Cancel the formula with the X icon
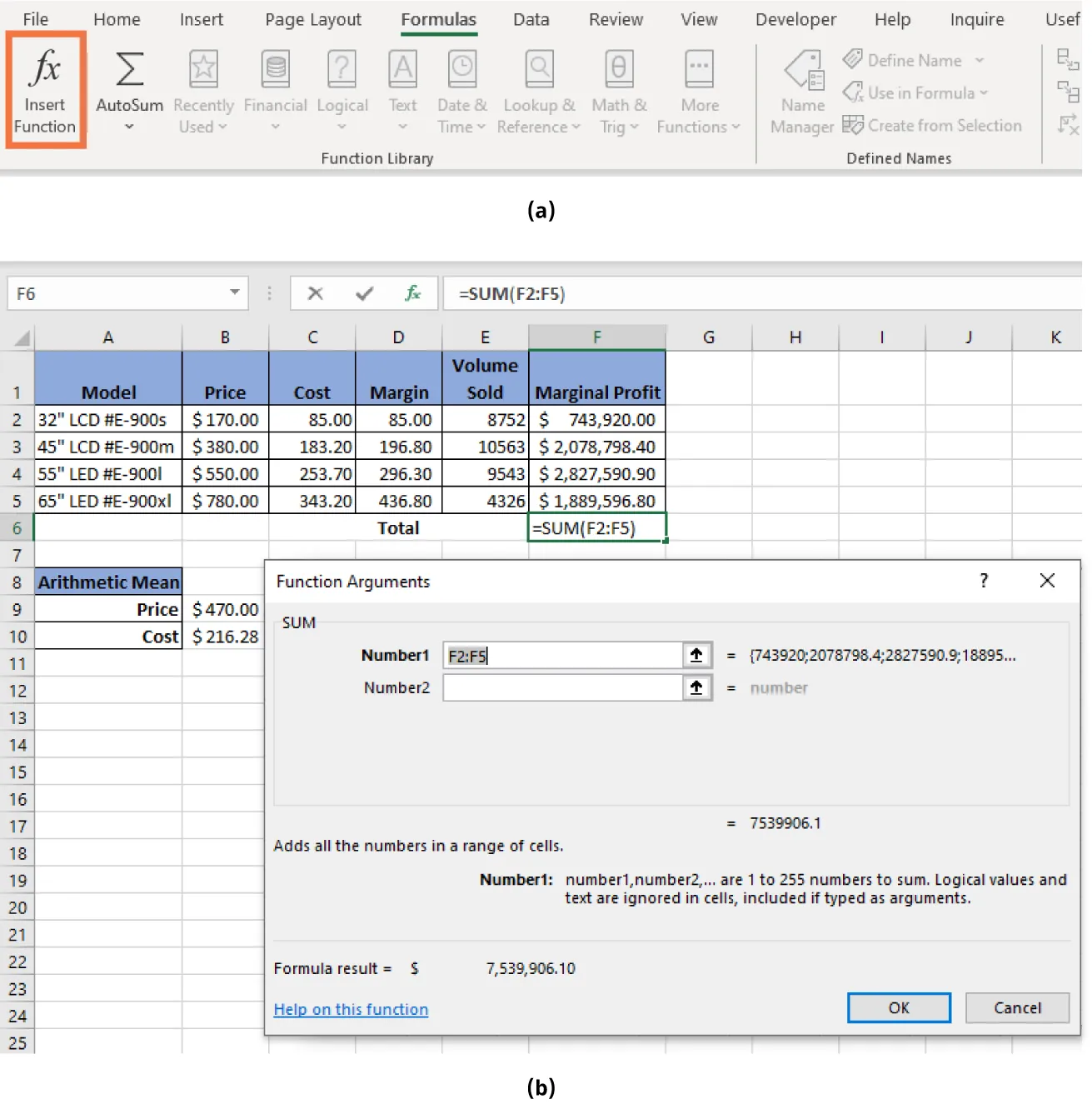 316,293
